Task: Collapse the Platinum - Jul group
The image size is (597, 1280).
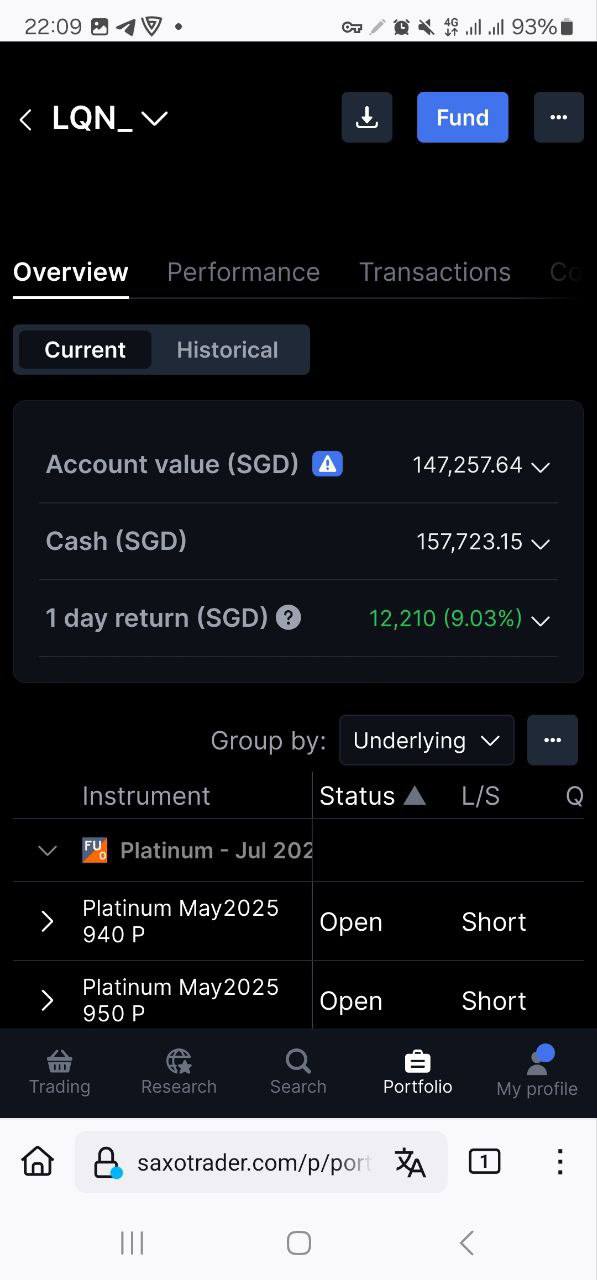Action: [x=47, y=851]
